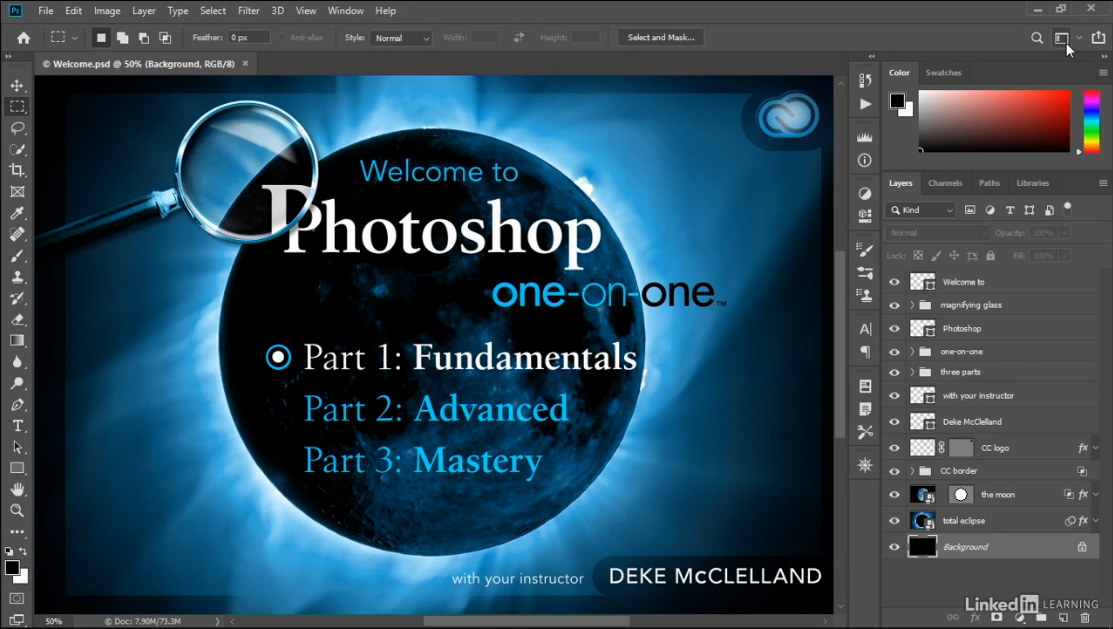
Task: Close the Welcome.psd document tab
Action: (x=246, y=63)
